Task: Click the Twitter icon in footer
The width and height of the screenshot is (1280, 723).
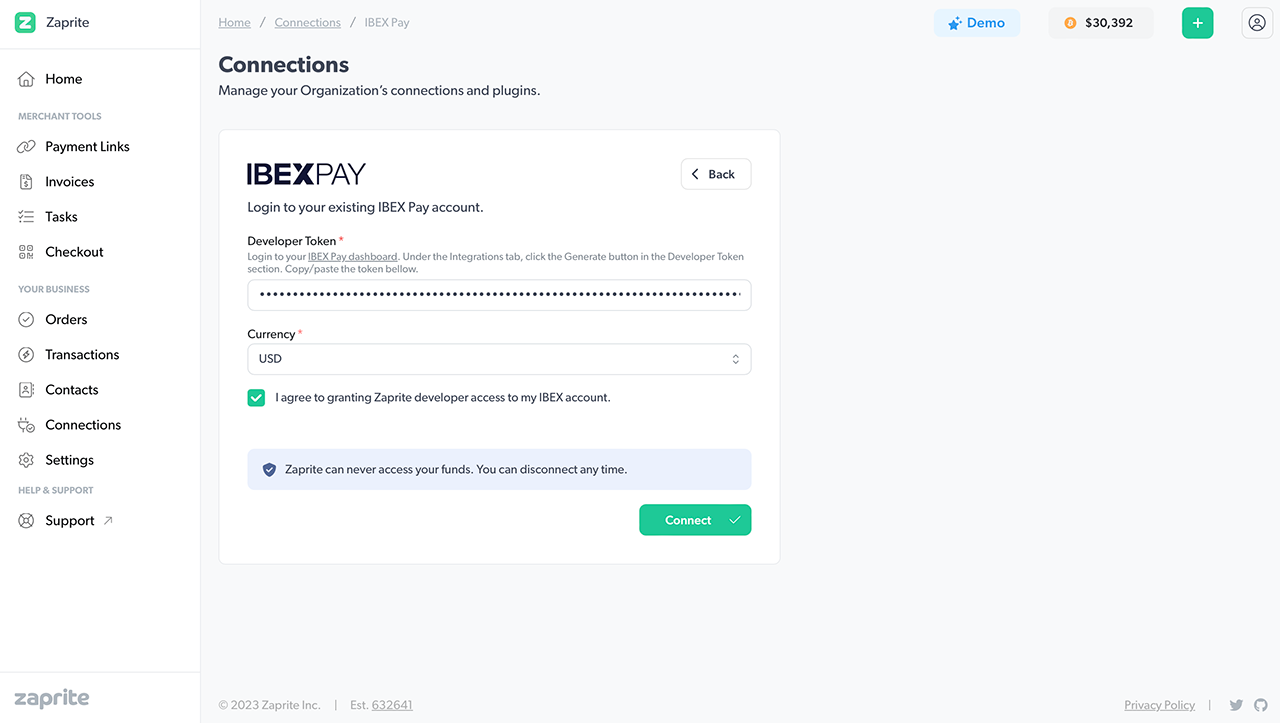Action: (x=1236, y=705)
